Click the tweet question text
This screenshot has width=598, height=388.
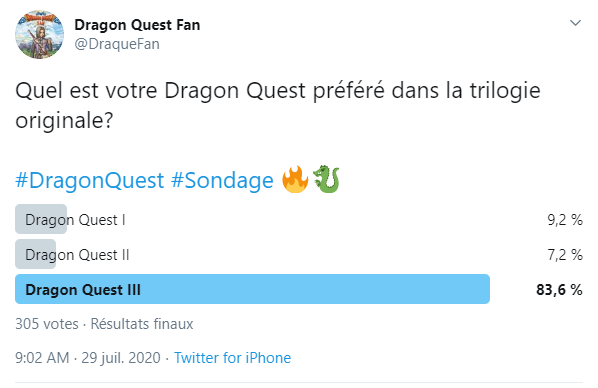tap(278, 105)
